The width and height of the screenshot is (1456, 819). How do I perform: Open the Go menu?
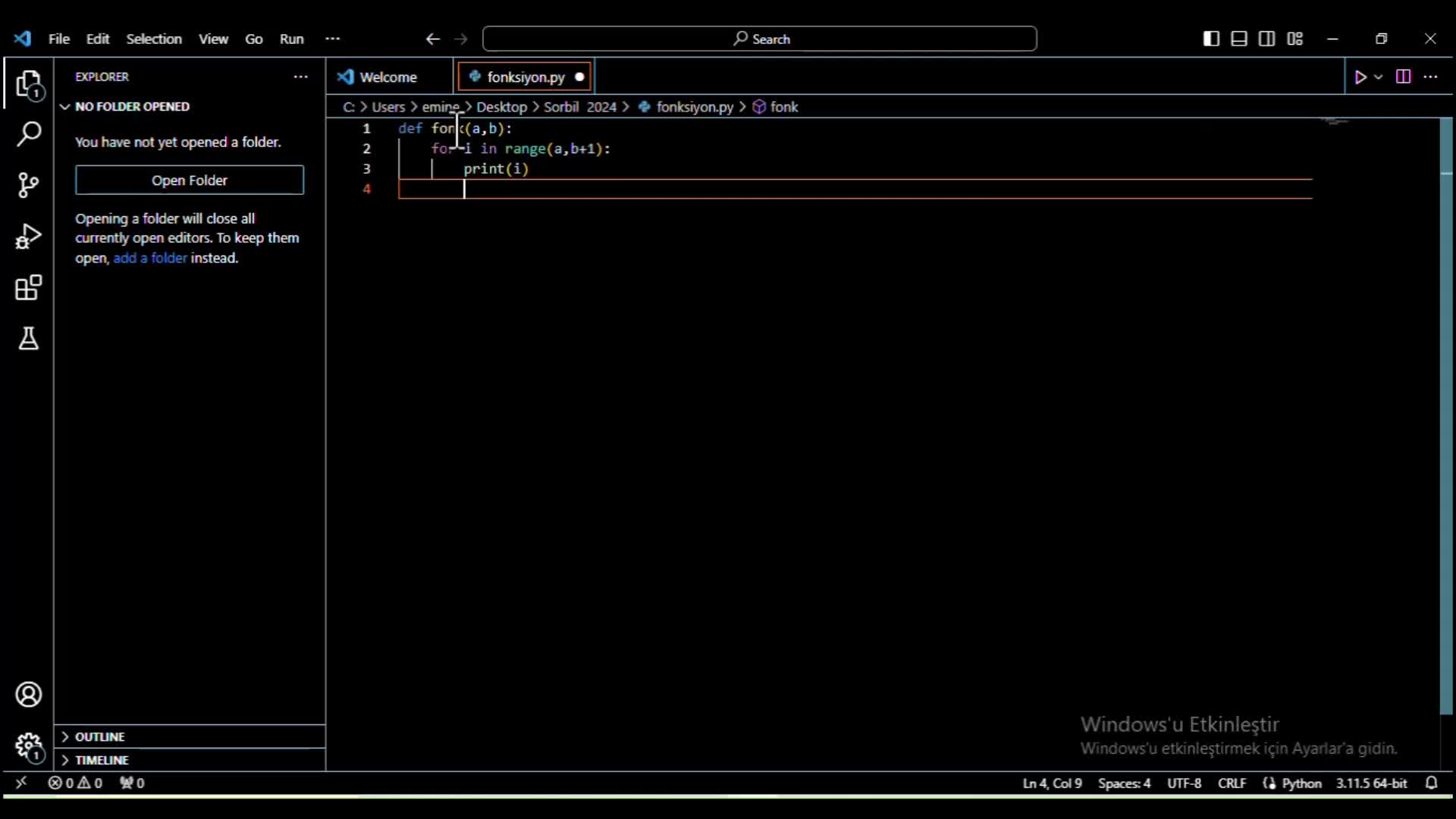[253, 39]
